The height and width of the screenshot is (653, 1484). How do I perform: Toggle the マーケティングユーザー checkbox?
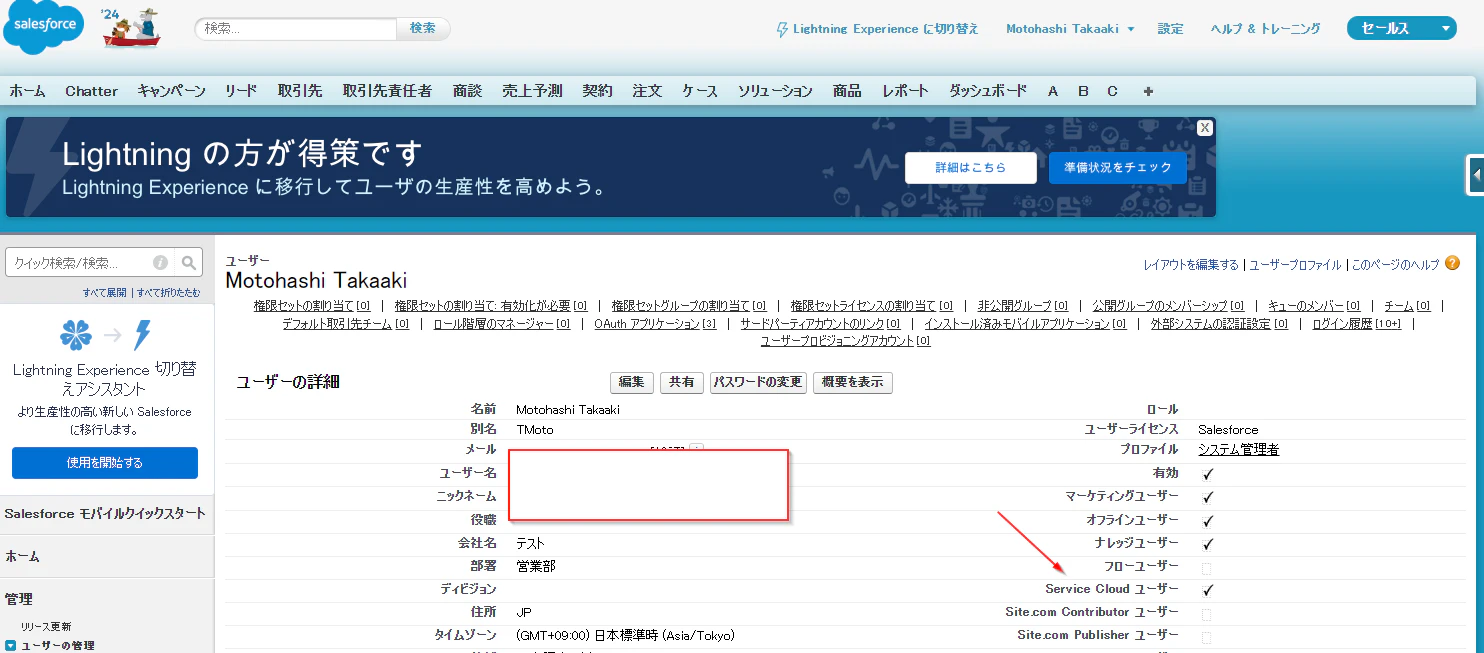tap(1207, 497)
